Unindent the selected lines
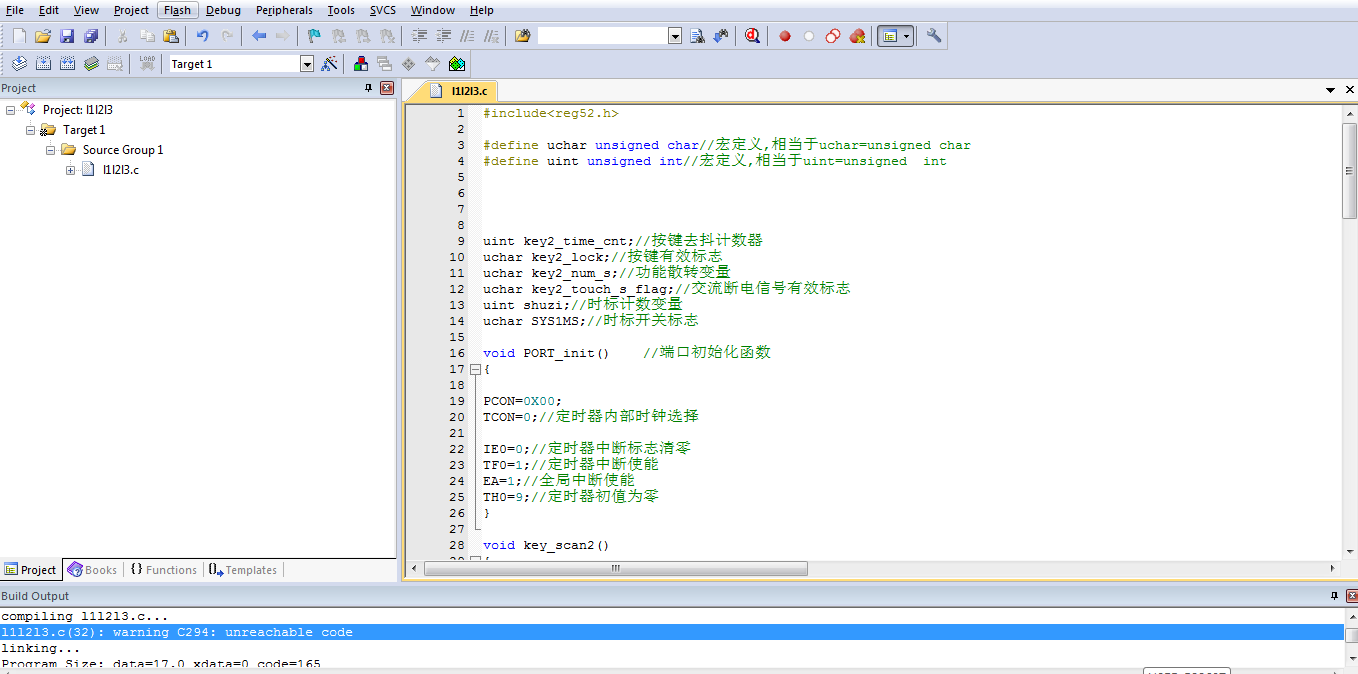The height and width of the screenshot is (674, 1358). (443, 36)
